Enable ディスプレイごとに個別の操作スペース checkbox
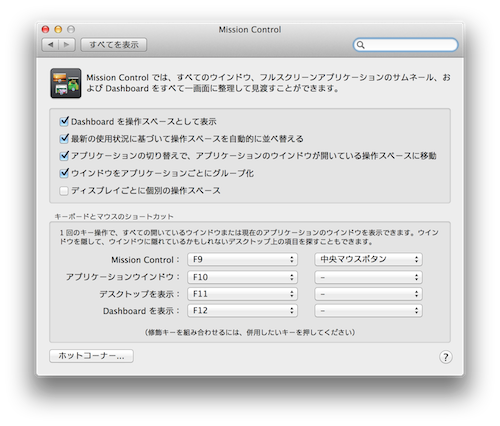This screenshot has height=426, width=500. [64, 191]
